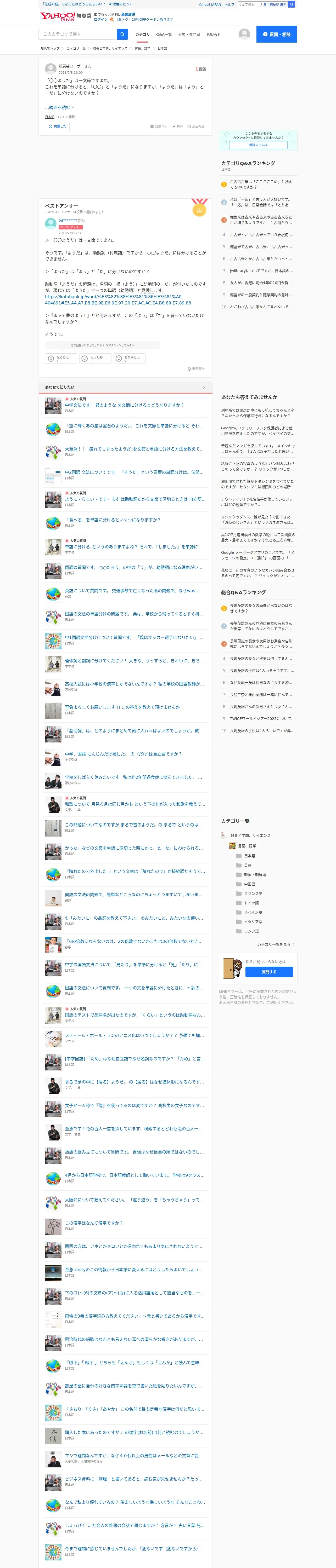Click the Yahoo! JAPAN logo

coord(57,16)
